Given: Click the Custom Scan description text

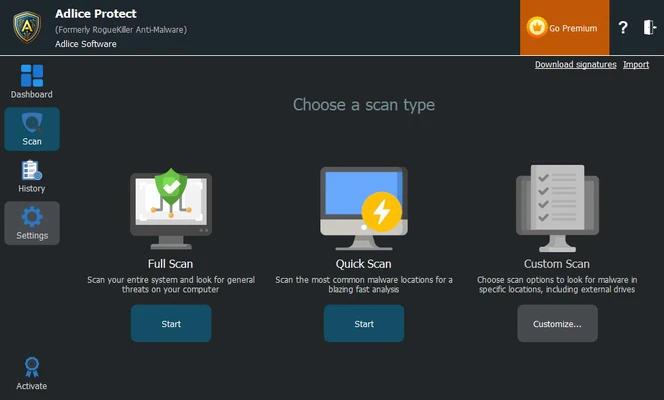Looking at the screenshot, I should pos(557,284).
